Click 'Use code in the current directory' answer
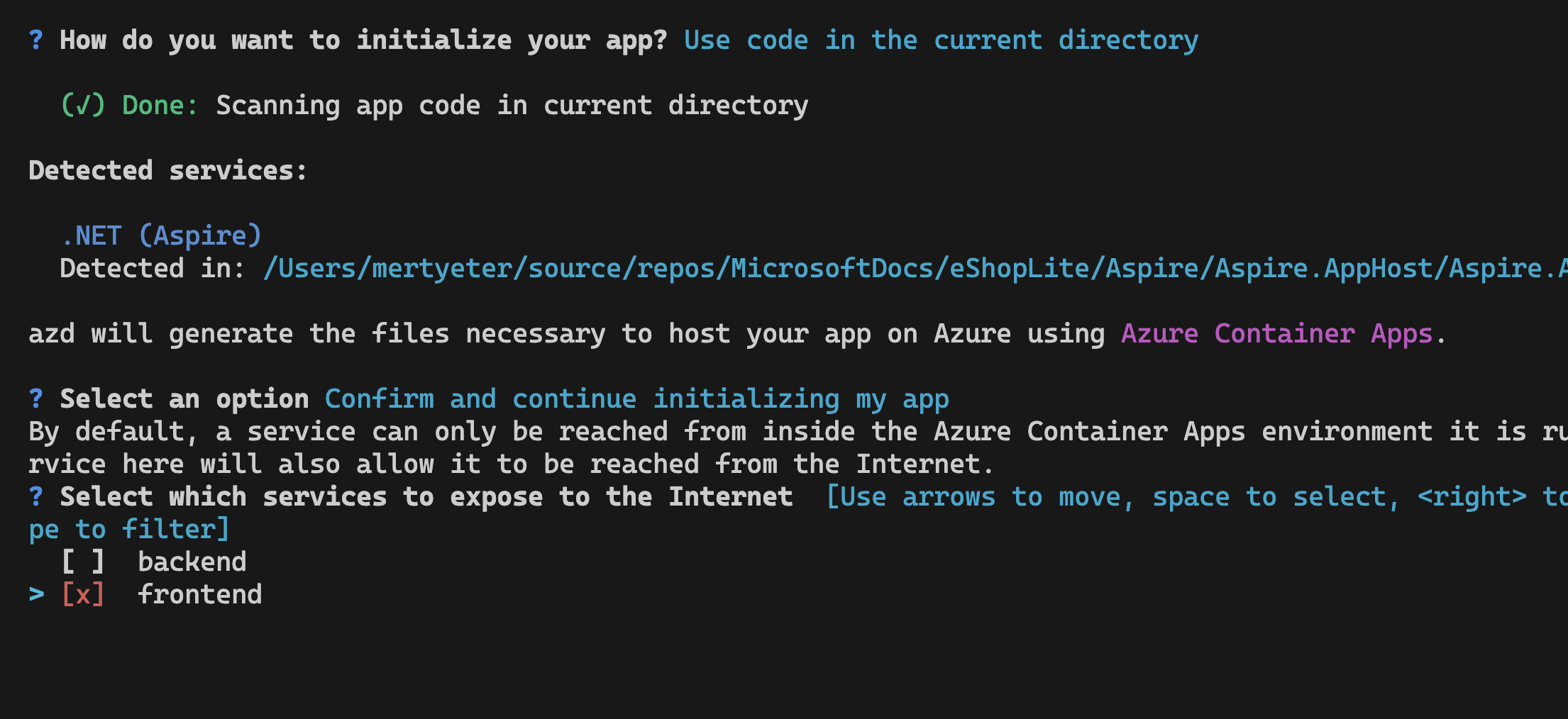 pos(942,40)
